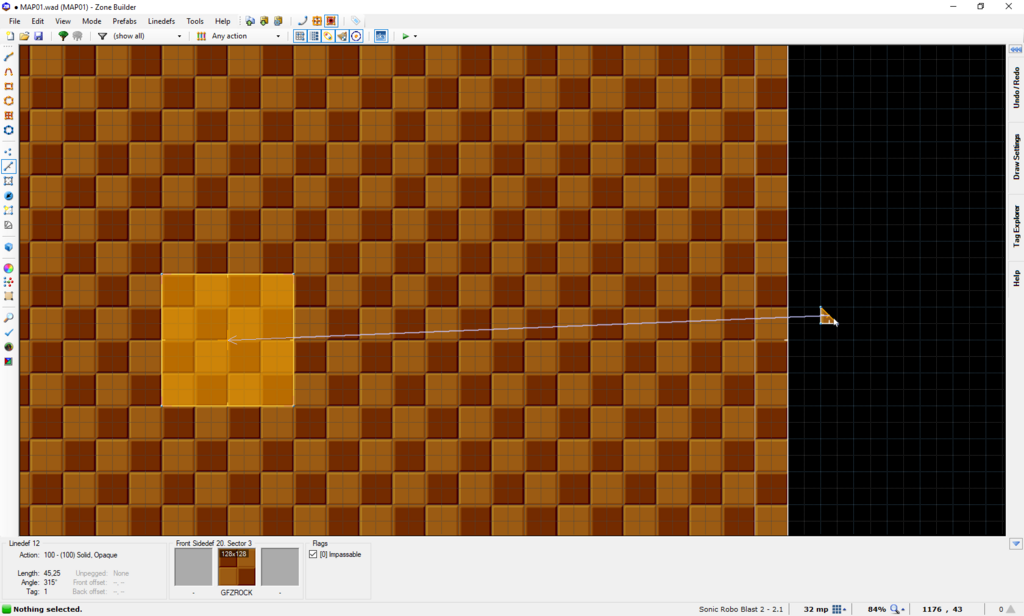
Task: Click the green tree Things filter icon
Action: click(63, 36)
